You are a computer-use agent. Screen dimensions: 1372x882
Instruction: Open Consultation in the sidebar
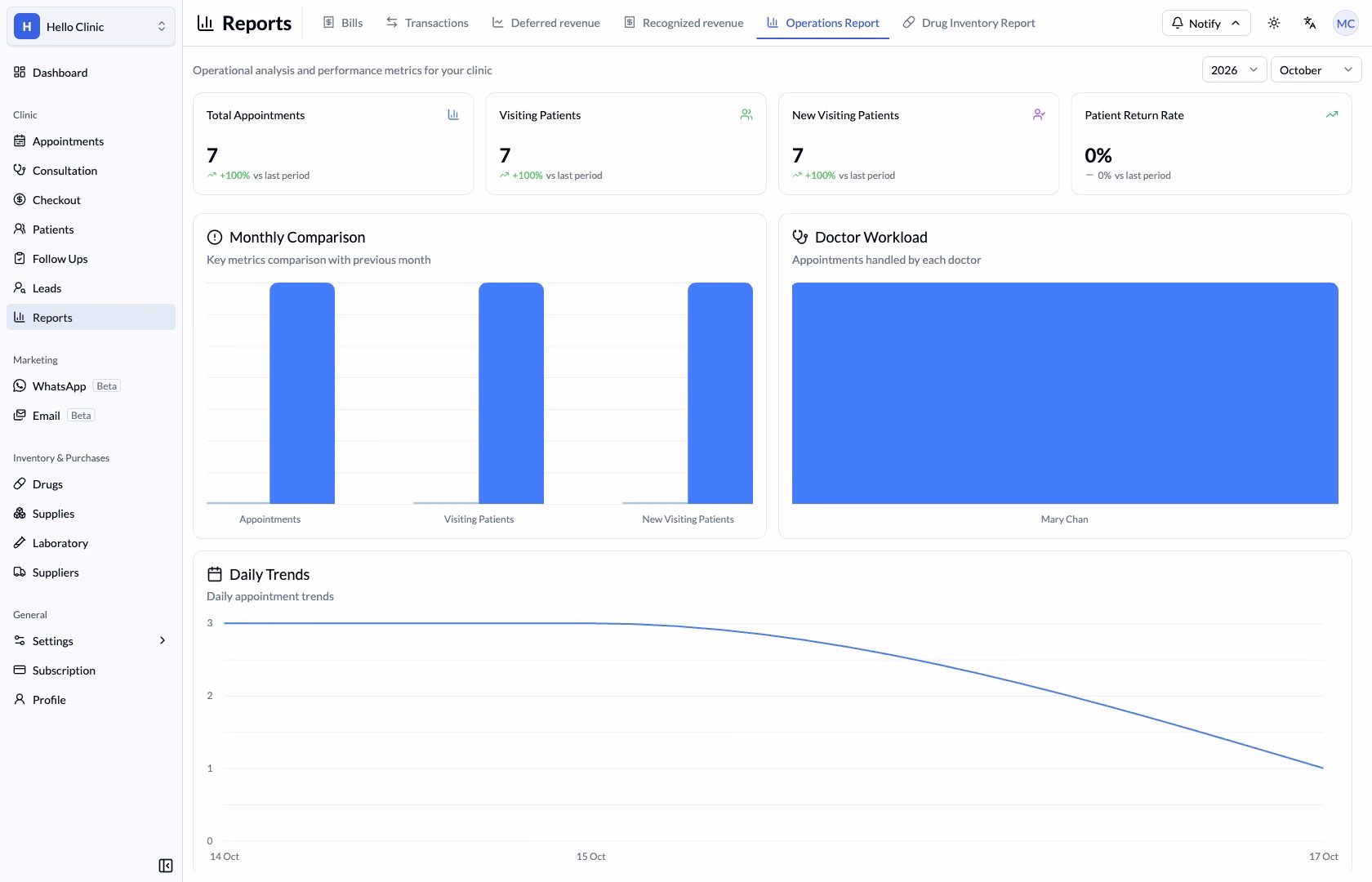point(91,171)
